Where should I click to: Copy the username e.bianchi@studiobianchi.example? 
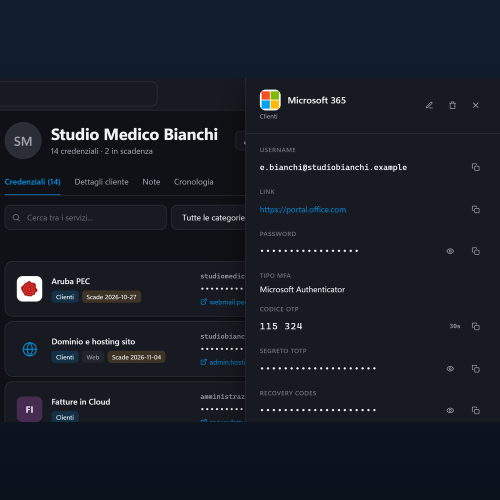point(476,167)
